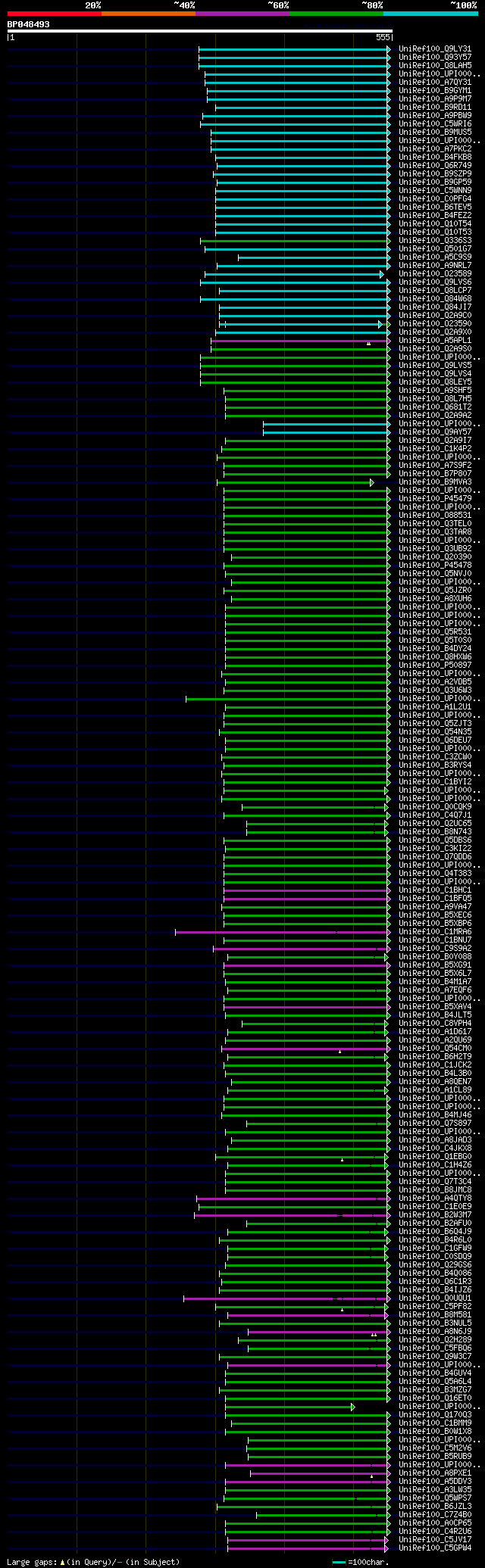The height and width of the screenshot is (1568, 485).
Task: Click the purple alignment bar for UniRef100_A5APL1
Action: pos(301,341)
